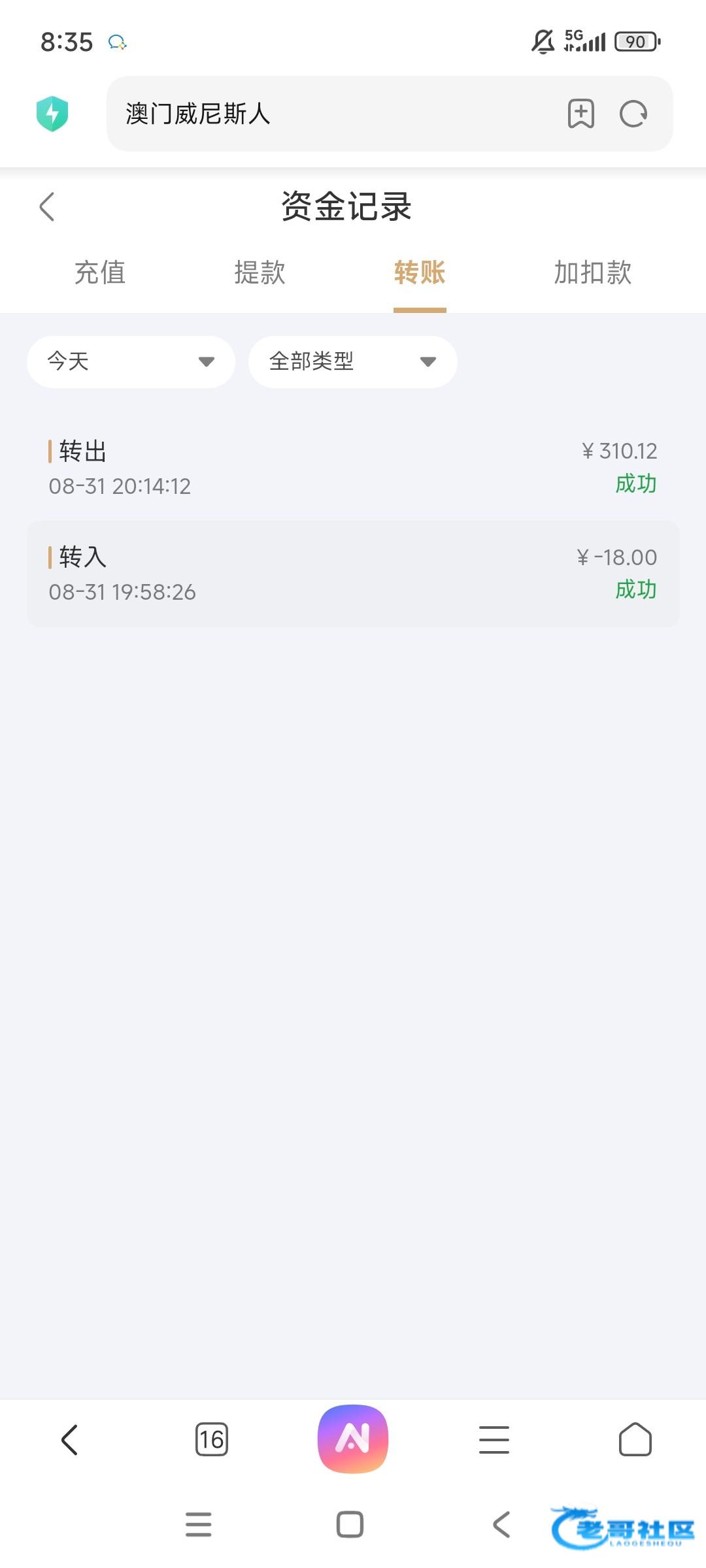Open the 16 tabs switcher

coord(211,1440)
